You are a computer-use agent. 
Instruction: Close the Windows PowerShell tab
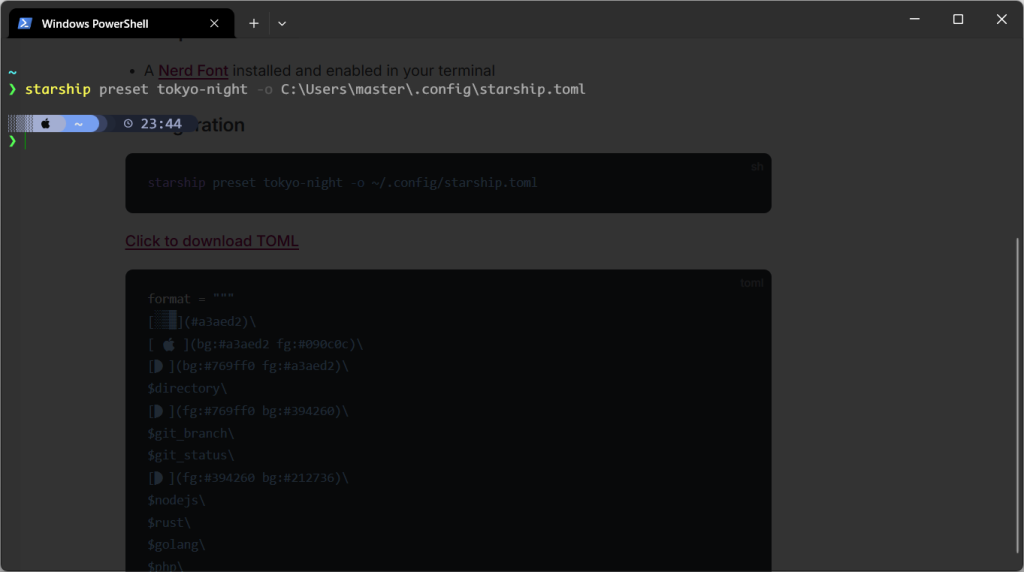tap(214, 24)
